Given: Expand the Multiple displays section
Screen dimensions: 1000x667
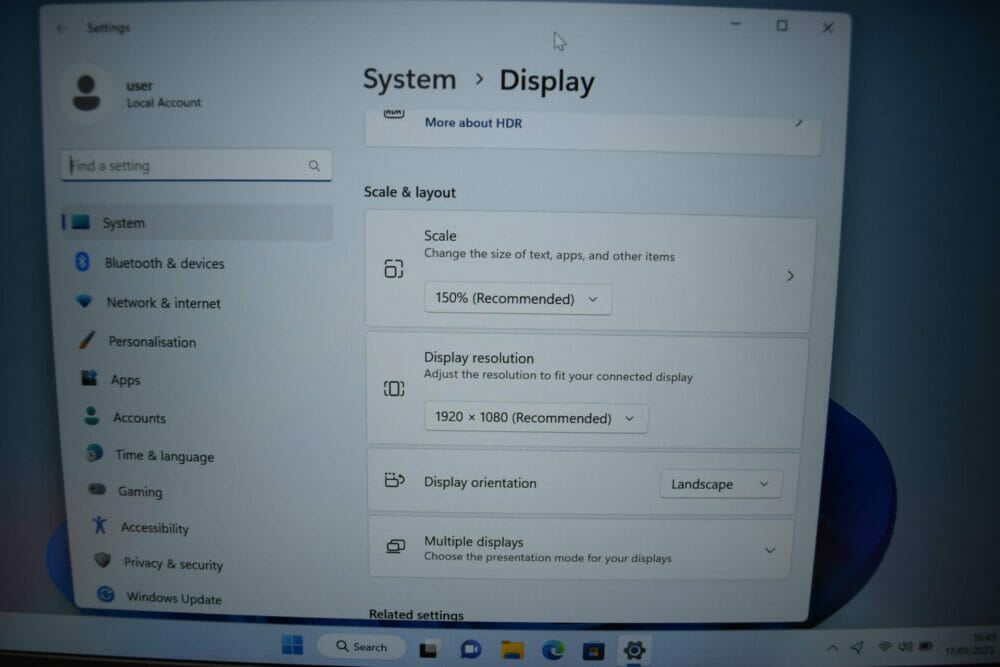Looking at the screenshot, I should [770, 550].
